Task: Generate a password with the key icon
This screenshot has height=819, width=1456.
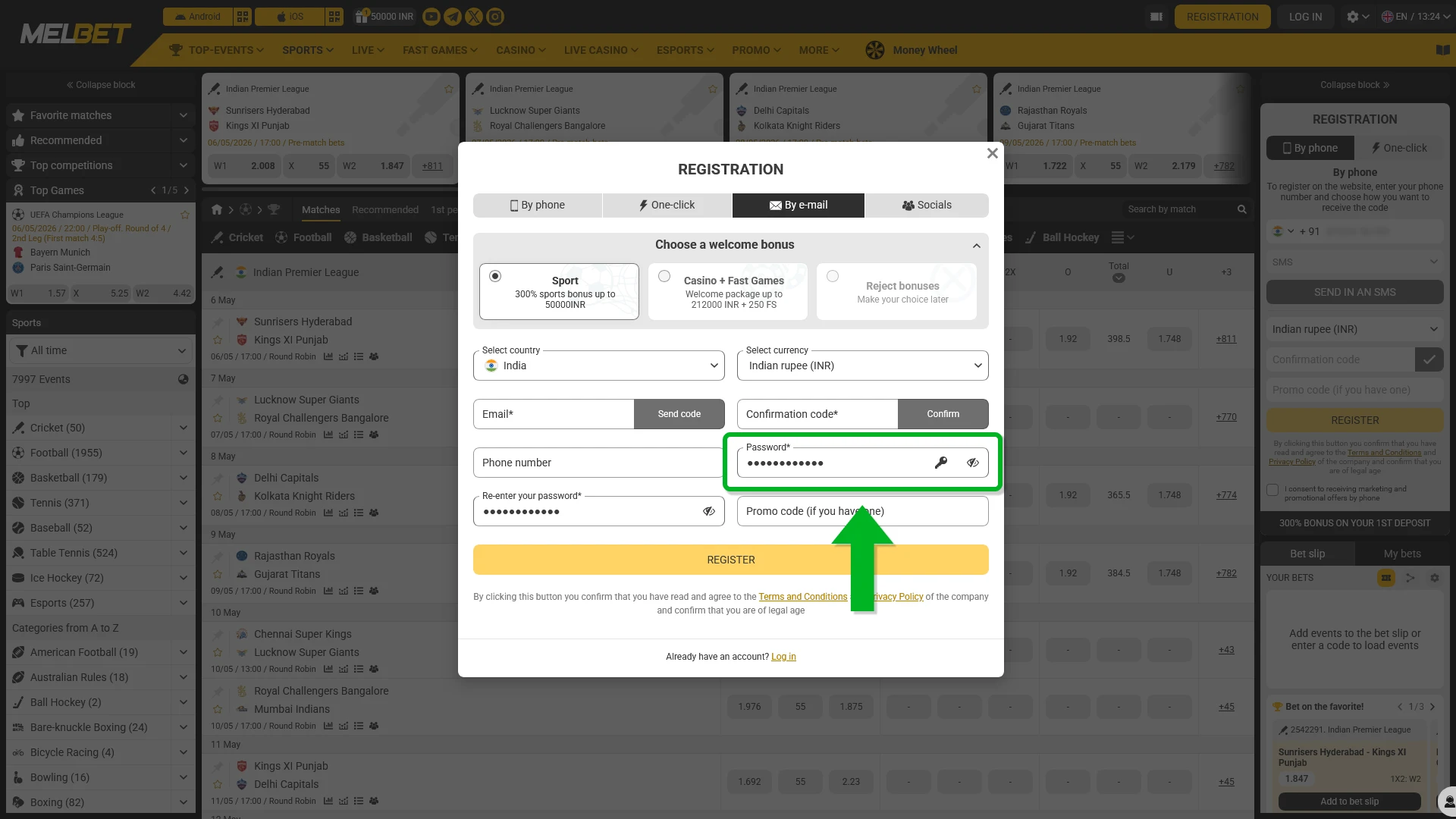Action: [941, 463]
